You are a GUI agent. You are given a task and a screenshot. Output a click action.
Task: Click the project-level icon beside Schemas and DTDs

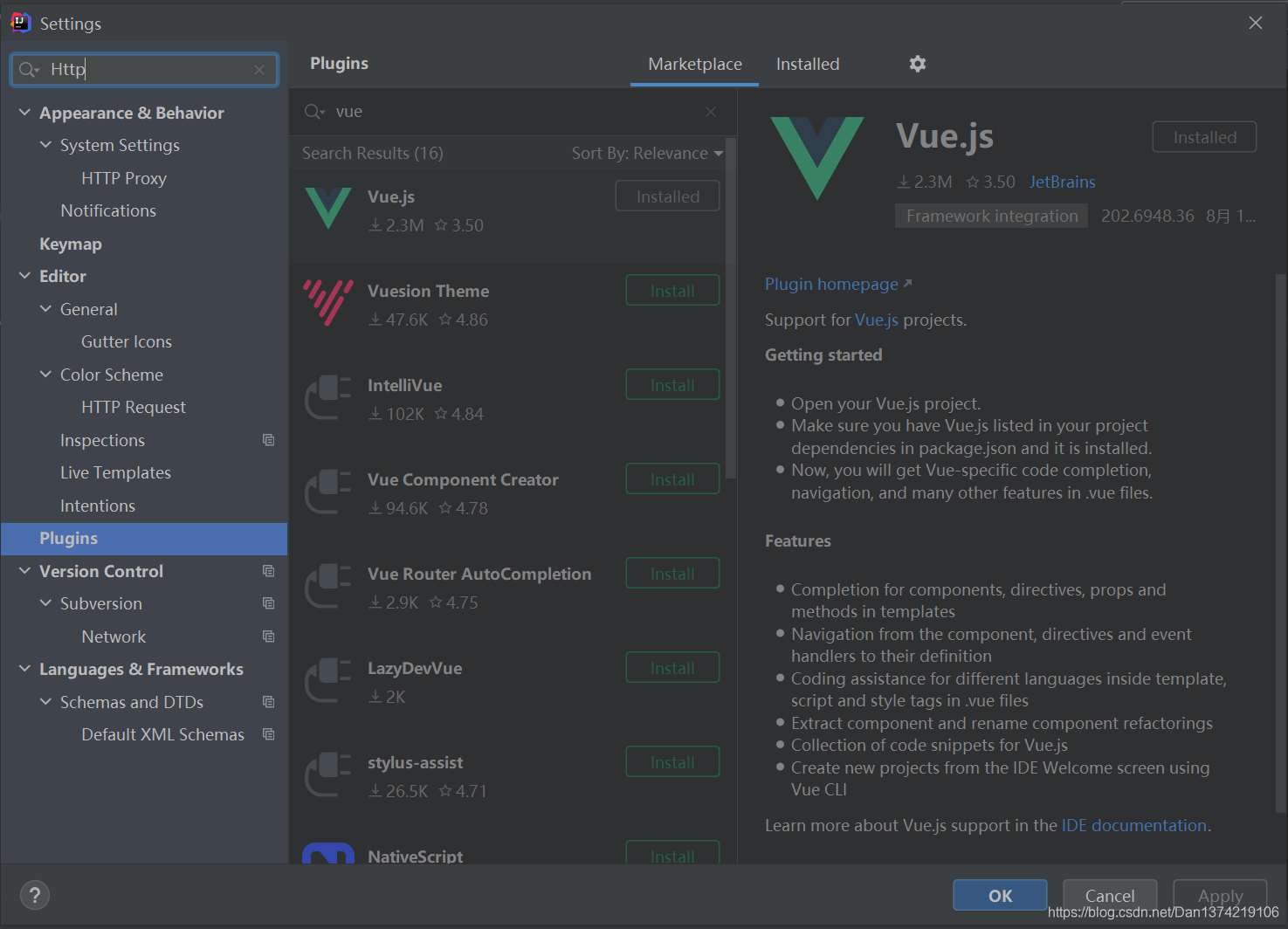269,702
